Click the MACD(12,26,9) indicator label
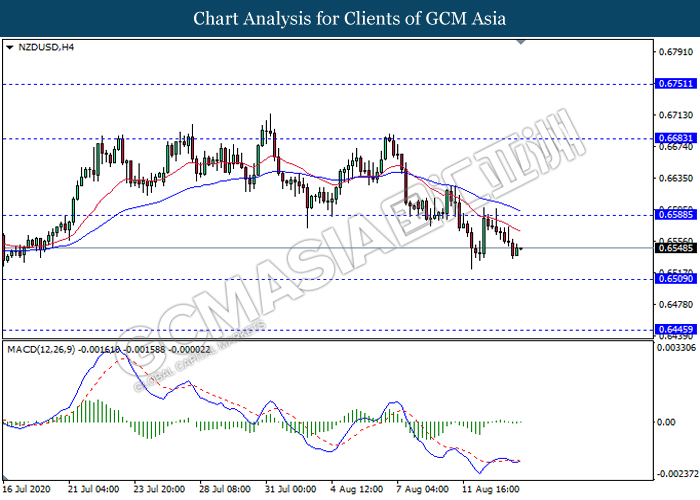 (x=40, y=348)
